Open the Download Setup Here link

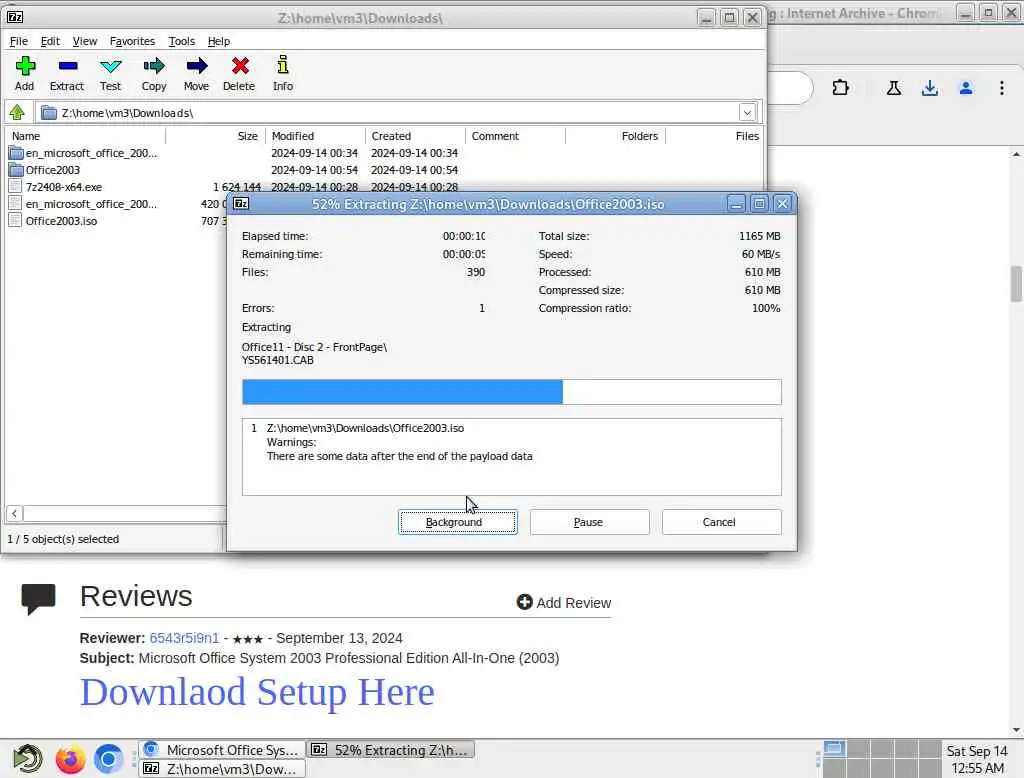pyautogui.click(x=257, y=692)
